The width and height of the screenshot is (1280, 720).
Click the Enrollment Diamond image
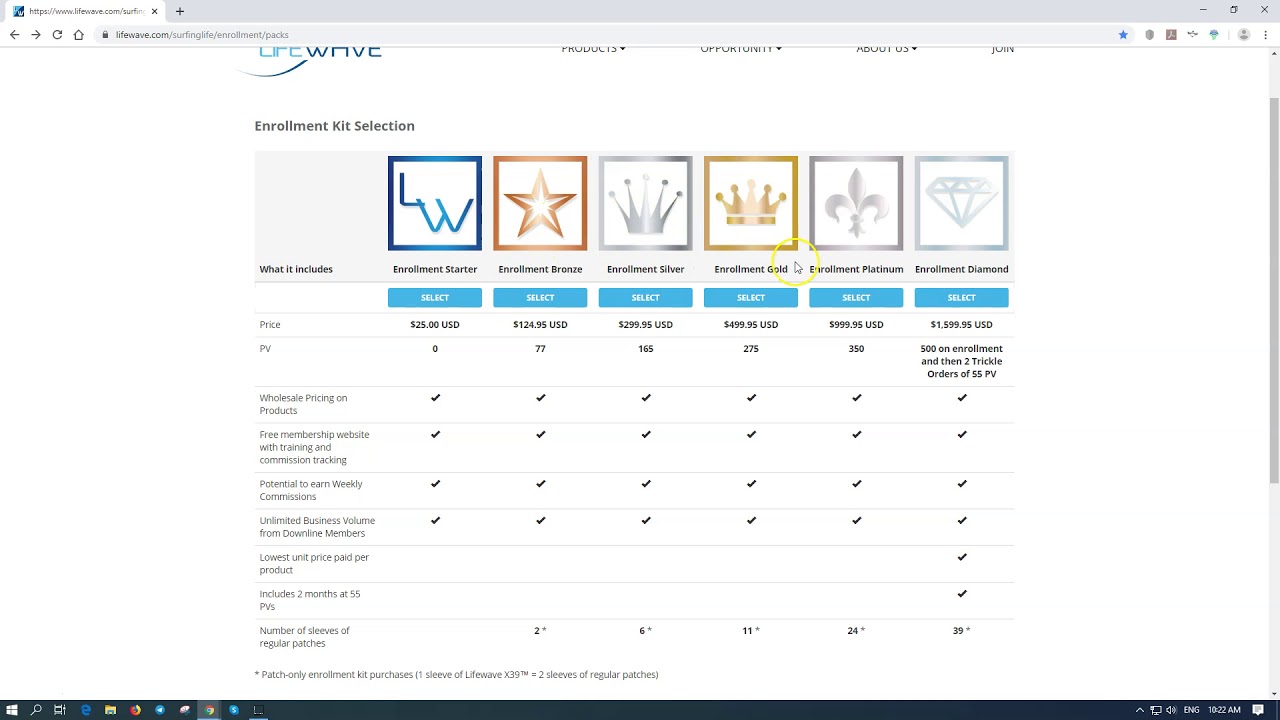click(961, 203)
